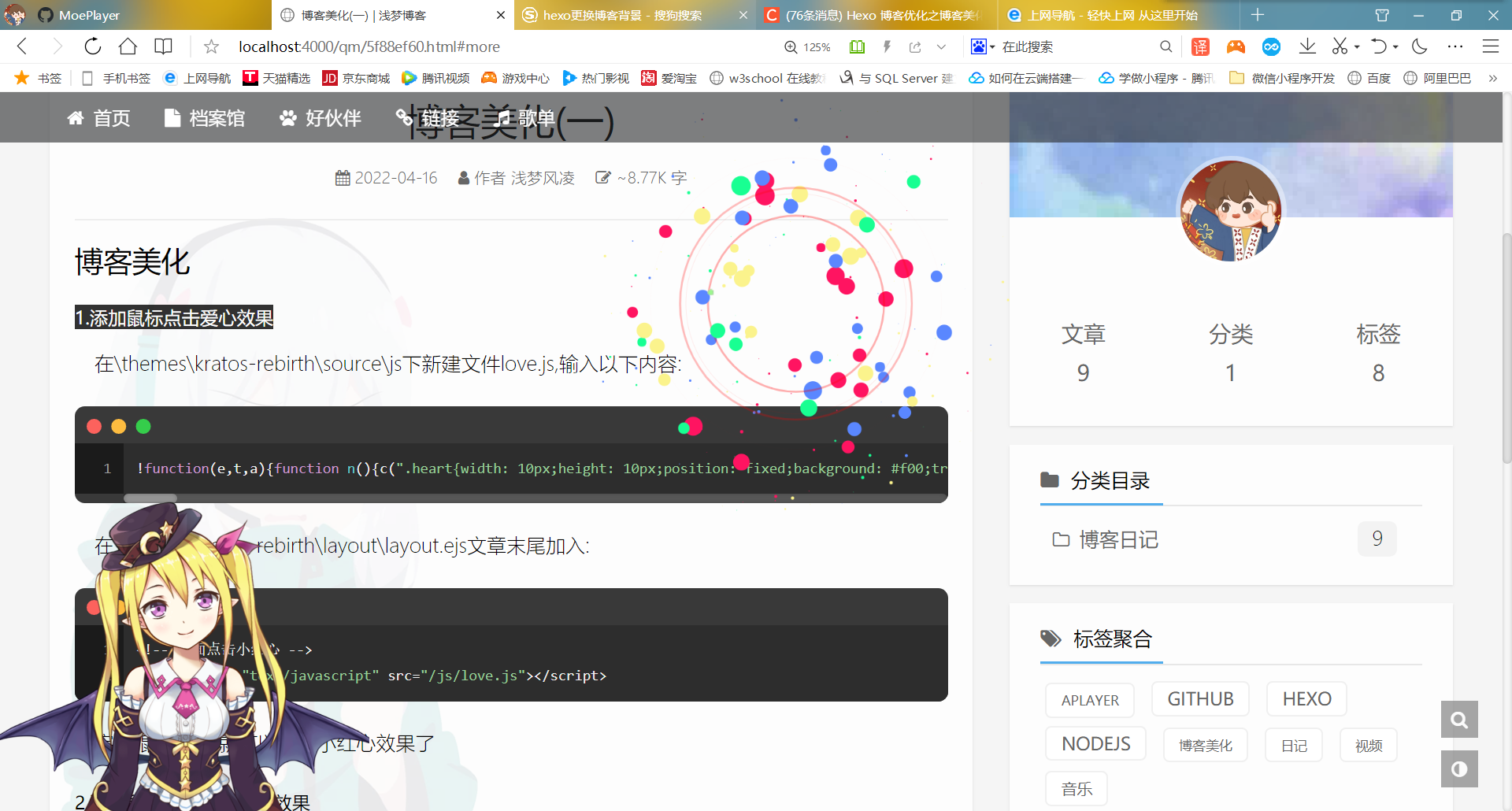The width and height of the screenshot is (1512, 811).
Task: Open the blue infinity extension icon
Action: [1271, 47]
